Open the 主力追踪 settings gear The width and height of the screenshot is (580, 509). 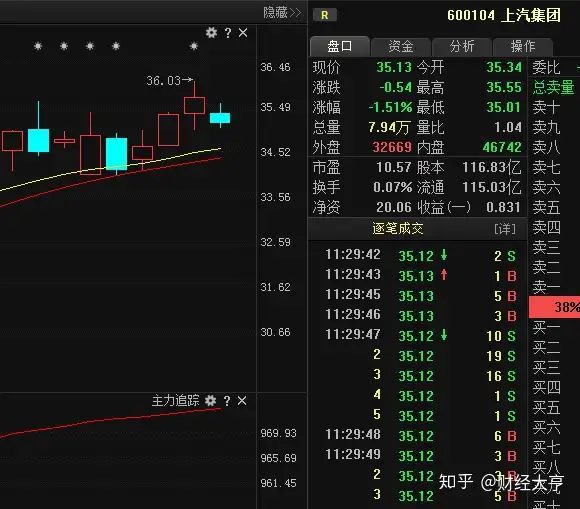(x=210, y=400)
